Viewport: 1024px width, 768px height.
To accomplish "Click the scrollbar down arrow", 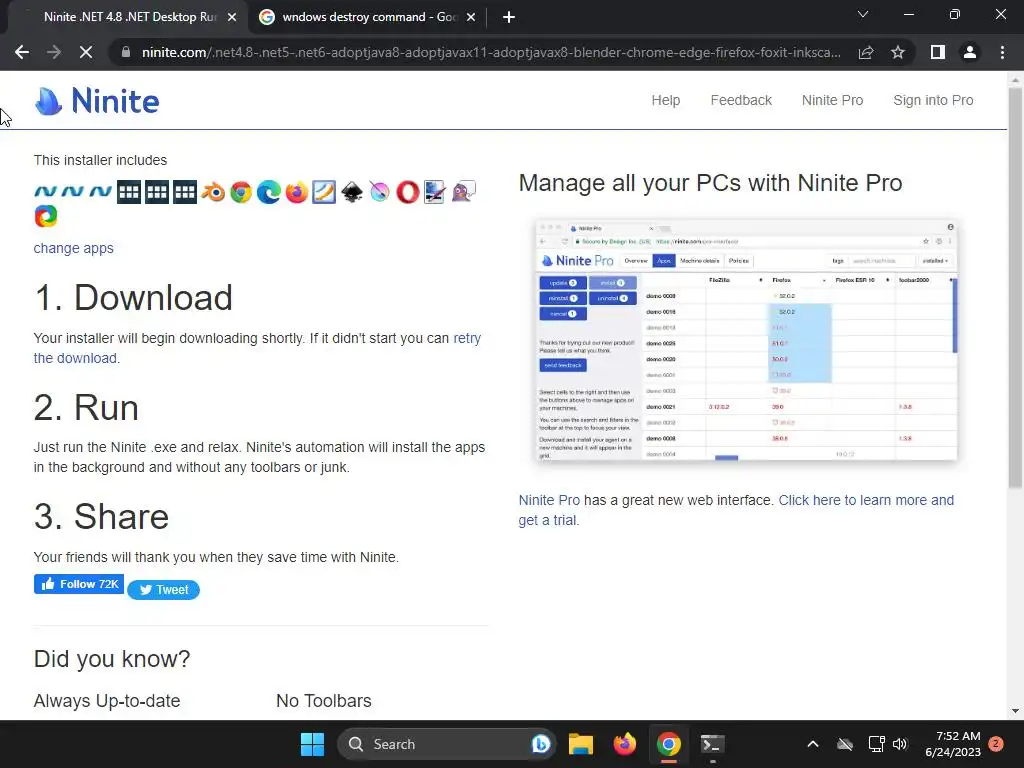I will click(x=1015, y=711).
